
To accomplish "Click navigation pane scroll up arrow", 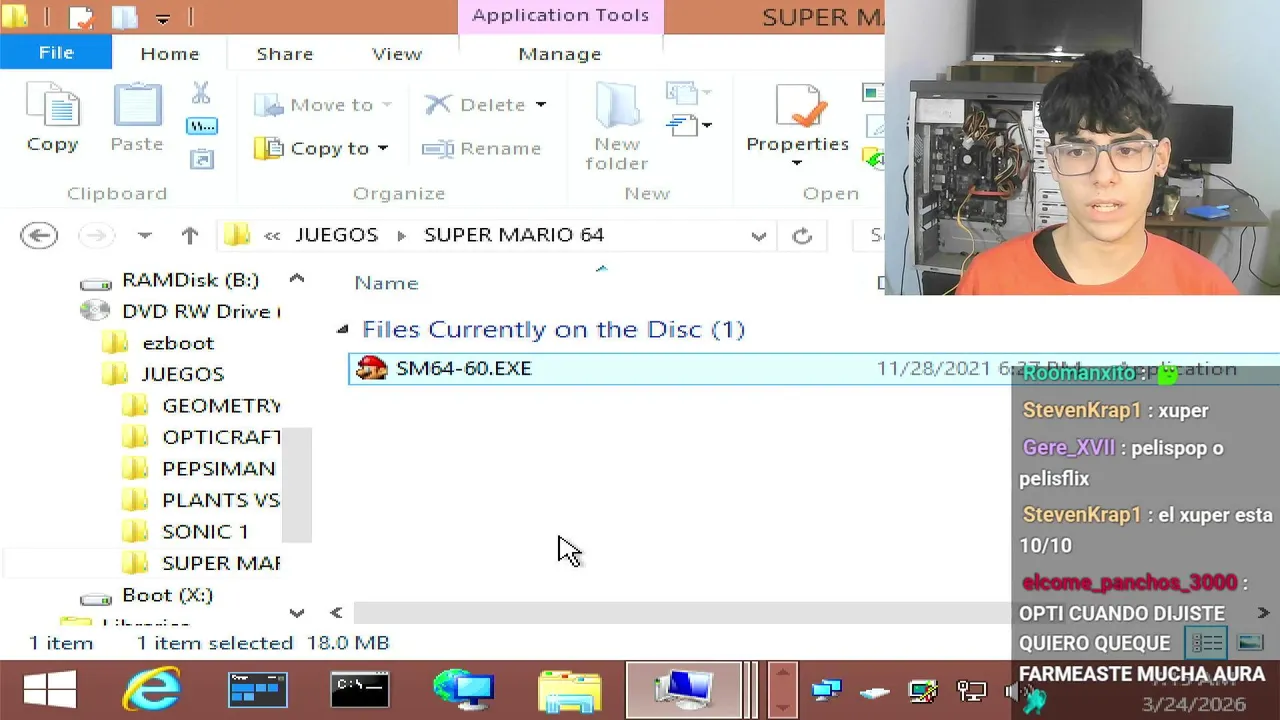I will 297,279.
